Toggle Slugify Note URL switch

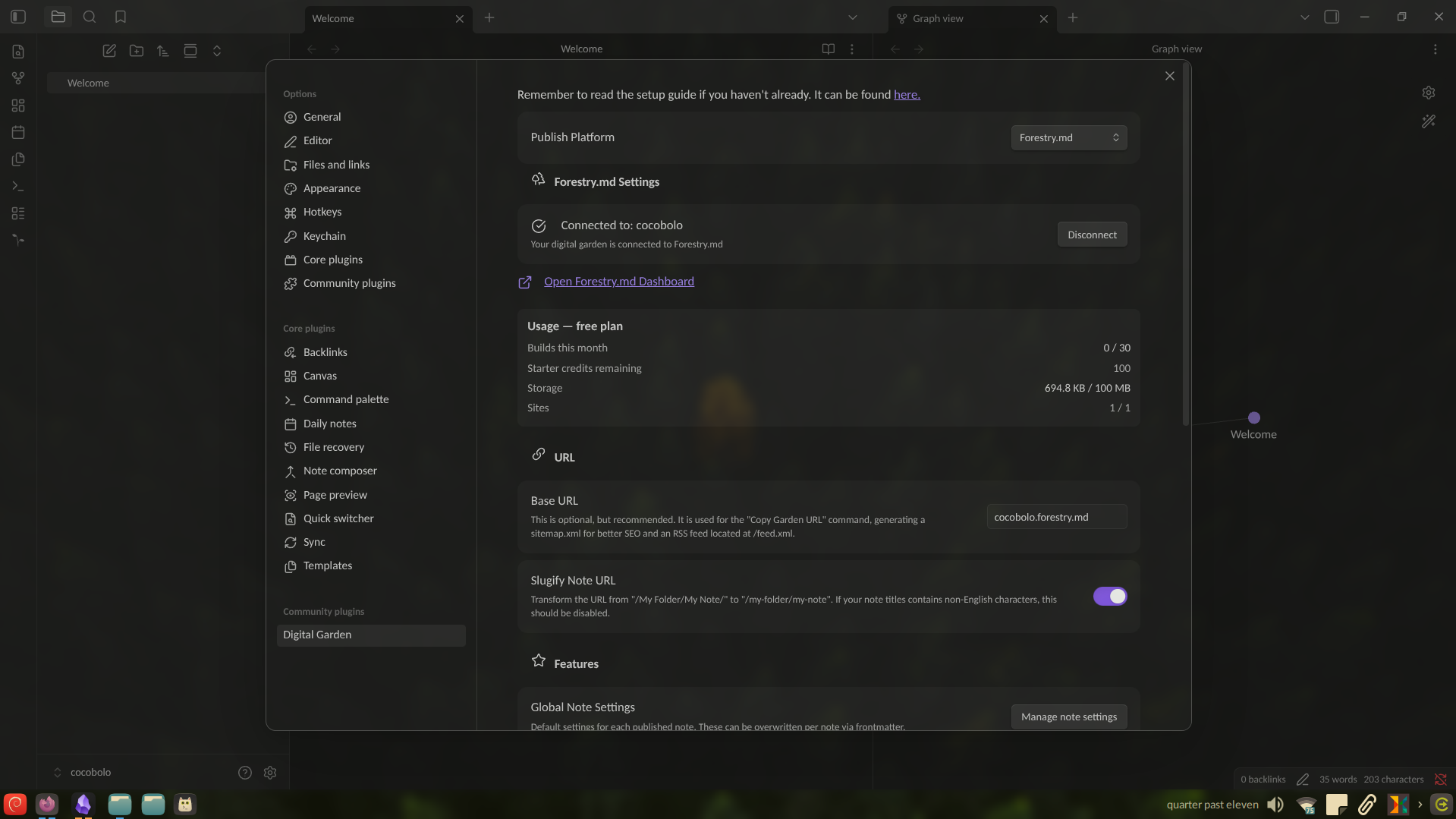point(1110,597)
